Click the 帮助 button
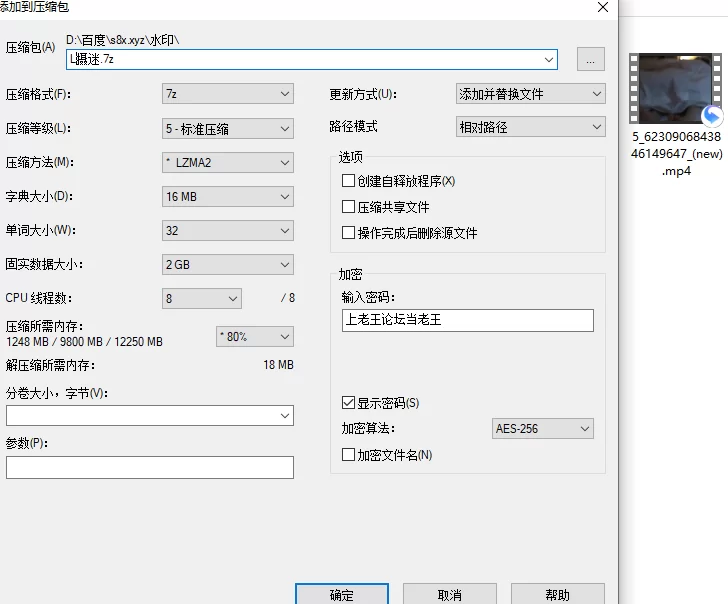This screenshot has width=728, height=604. tap(558, 594)
